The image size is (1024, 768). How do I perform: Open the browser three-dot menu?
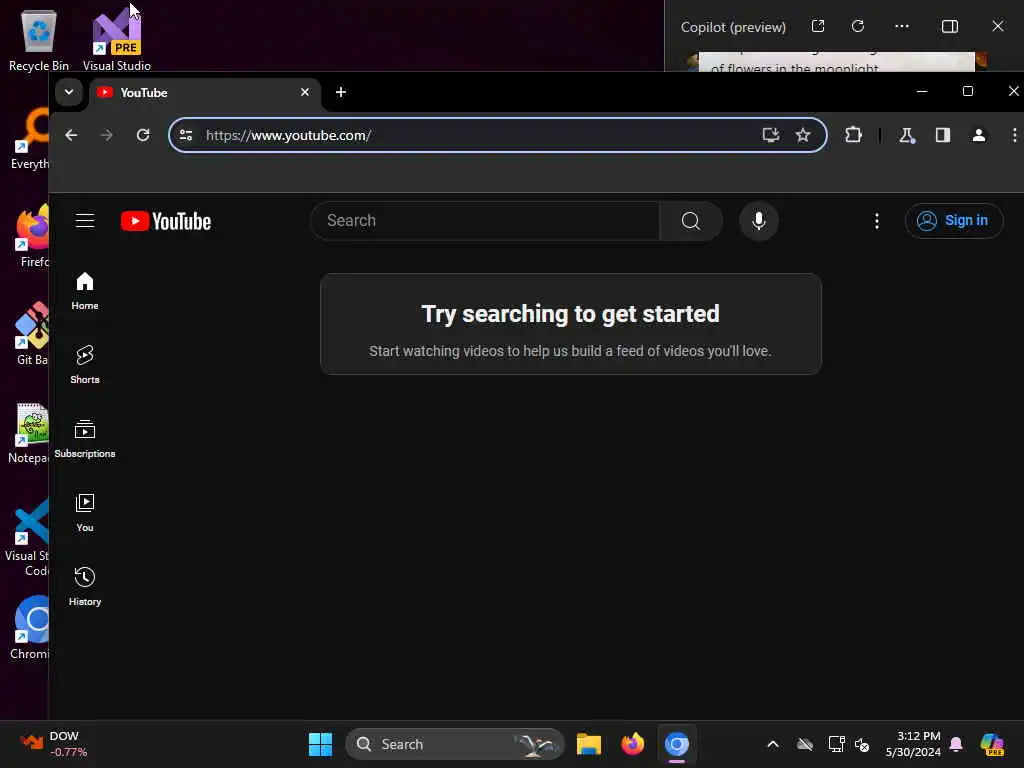[1014, 135]
